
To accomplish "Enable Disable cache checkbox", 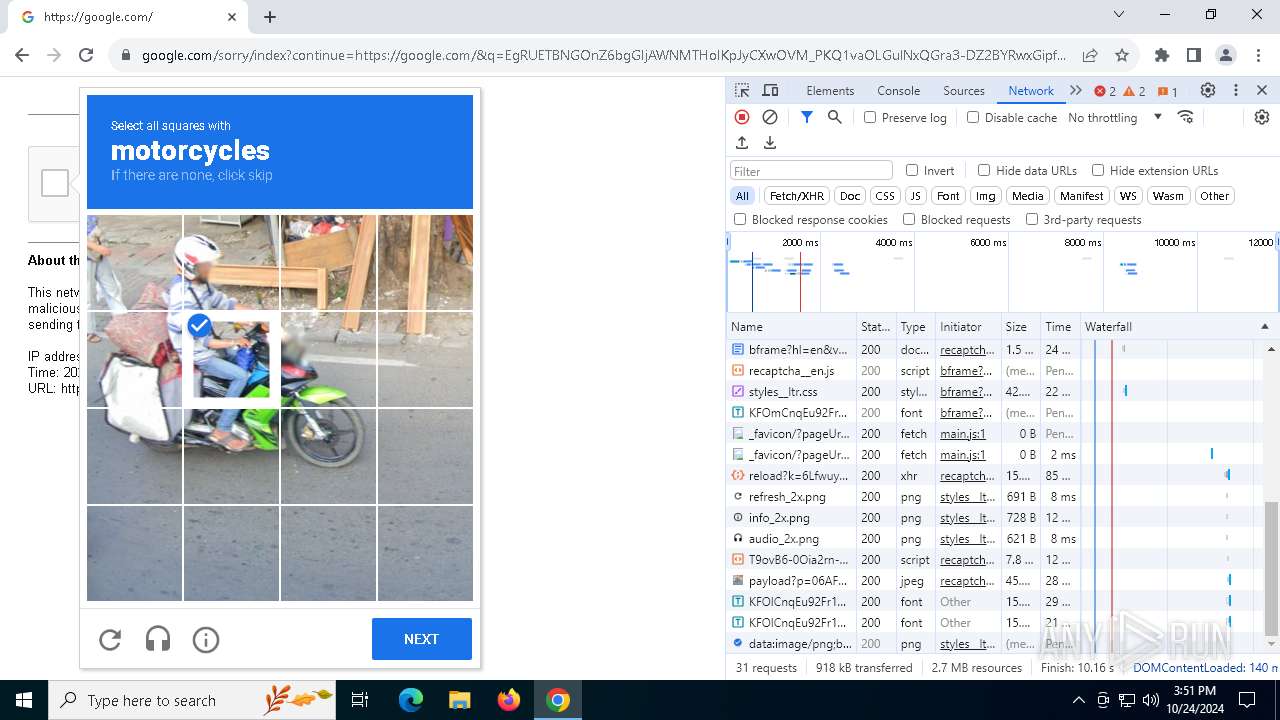I will point(973,117).
